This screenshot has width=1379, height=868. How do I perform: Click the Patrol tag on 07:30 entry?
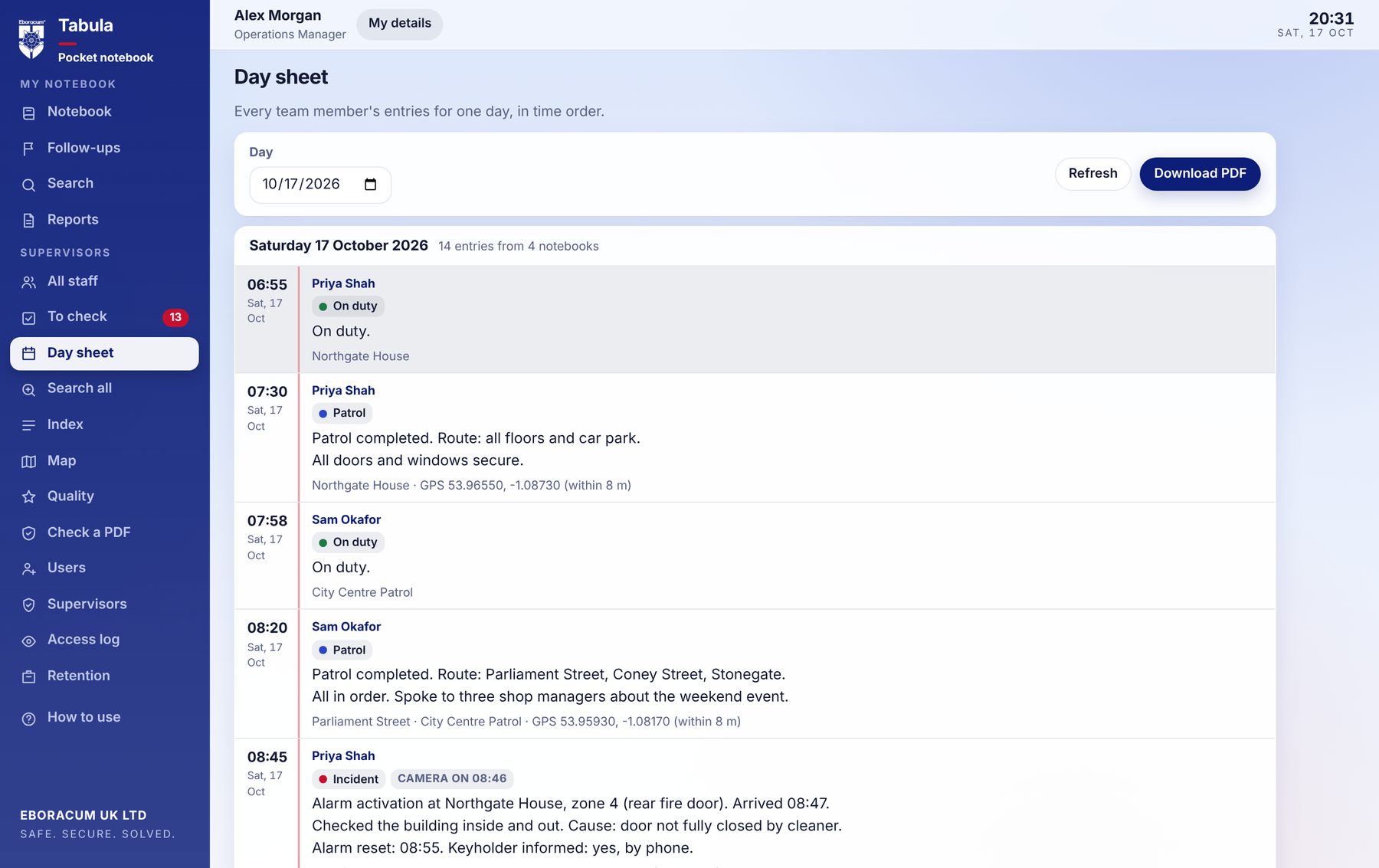[342, 413]
